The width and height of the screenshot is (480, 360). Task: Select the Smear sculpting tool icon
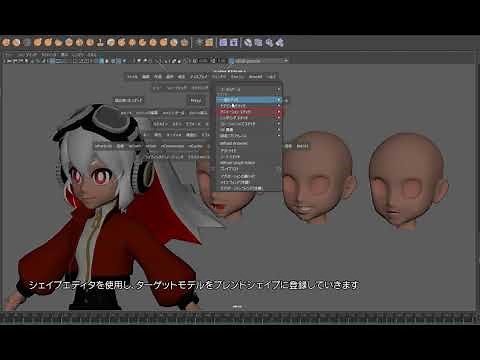pos(153,43)
